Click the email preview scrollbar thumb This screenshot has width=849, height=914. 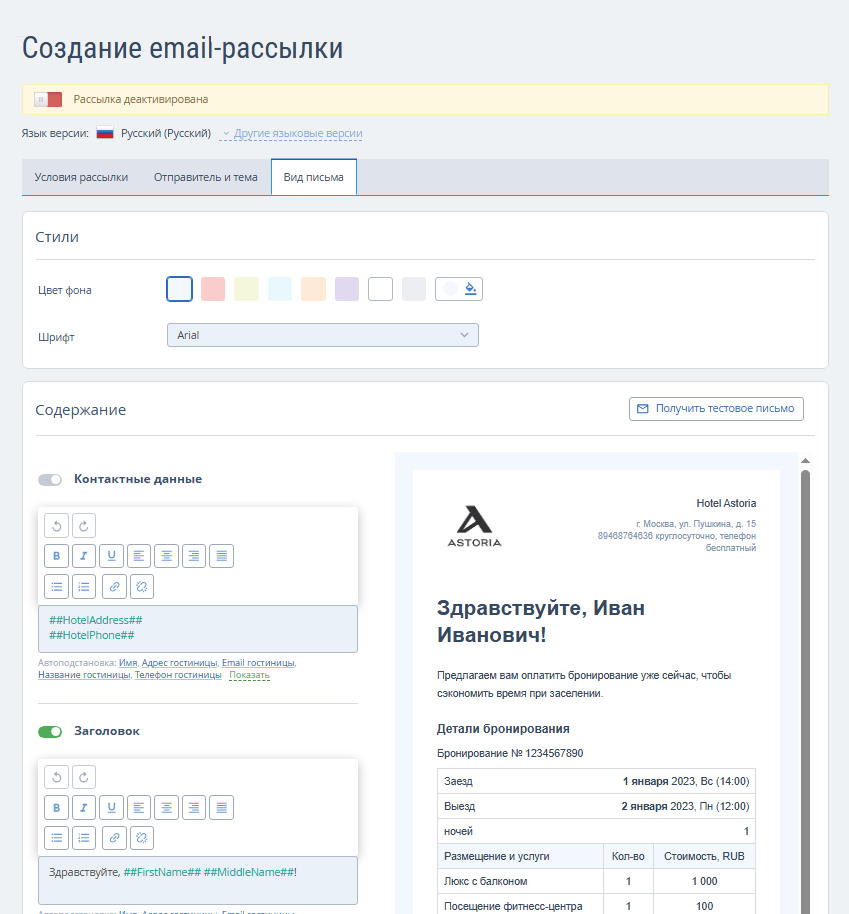click(x=805, y=692)
